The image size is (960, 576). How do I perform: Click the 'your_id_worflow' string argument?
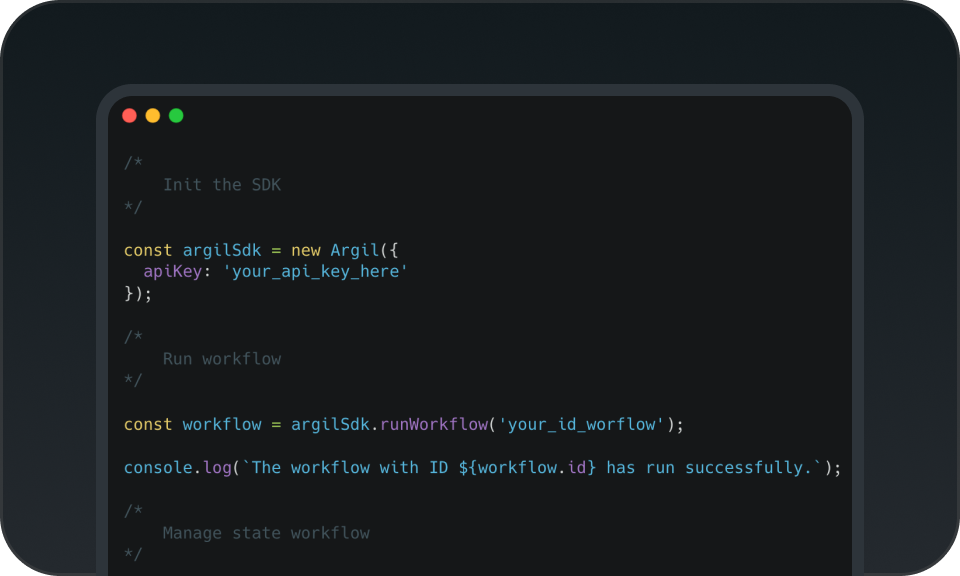tap(582, 424)
